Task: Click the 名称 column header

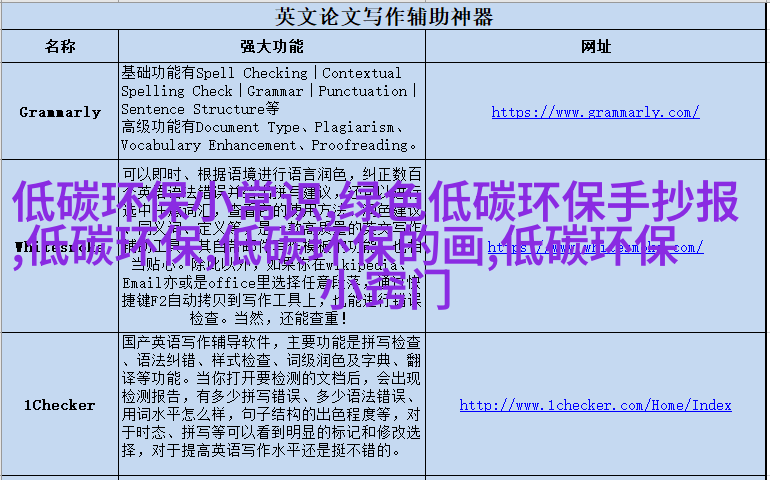Action: (x=60, y=46)
